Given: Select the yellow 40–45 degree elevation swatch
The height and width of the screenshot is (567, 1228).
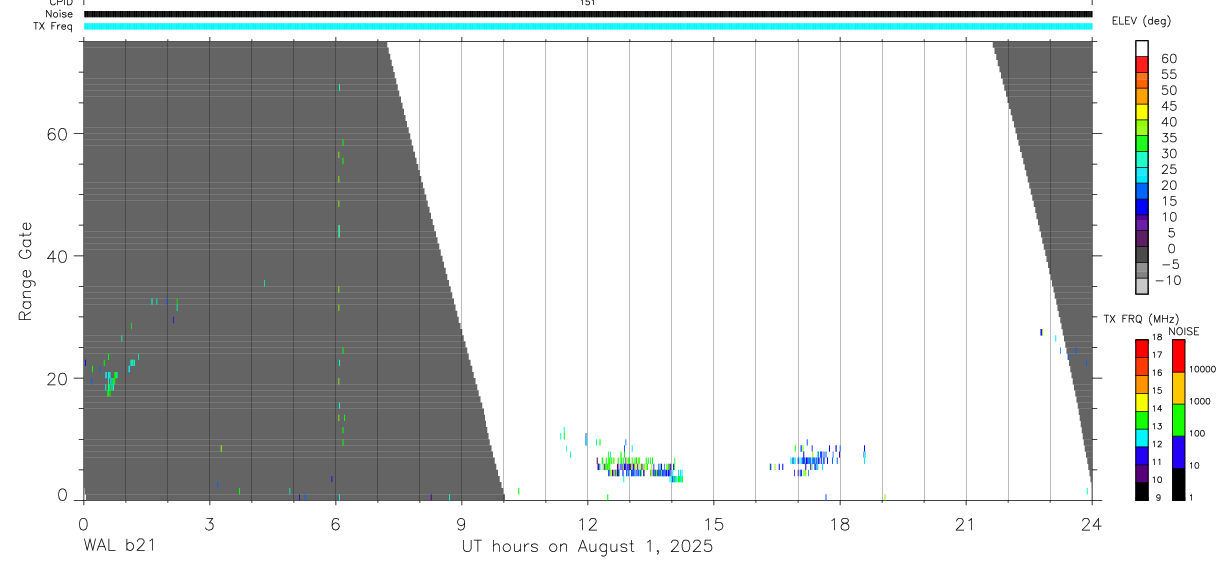Looking at the screenshot, I should click(x=1141, y=113).
